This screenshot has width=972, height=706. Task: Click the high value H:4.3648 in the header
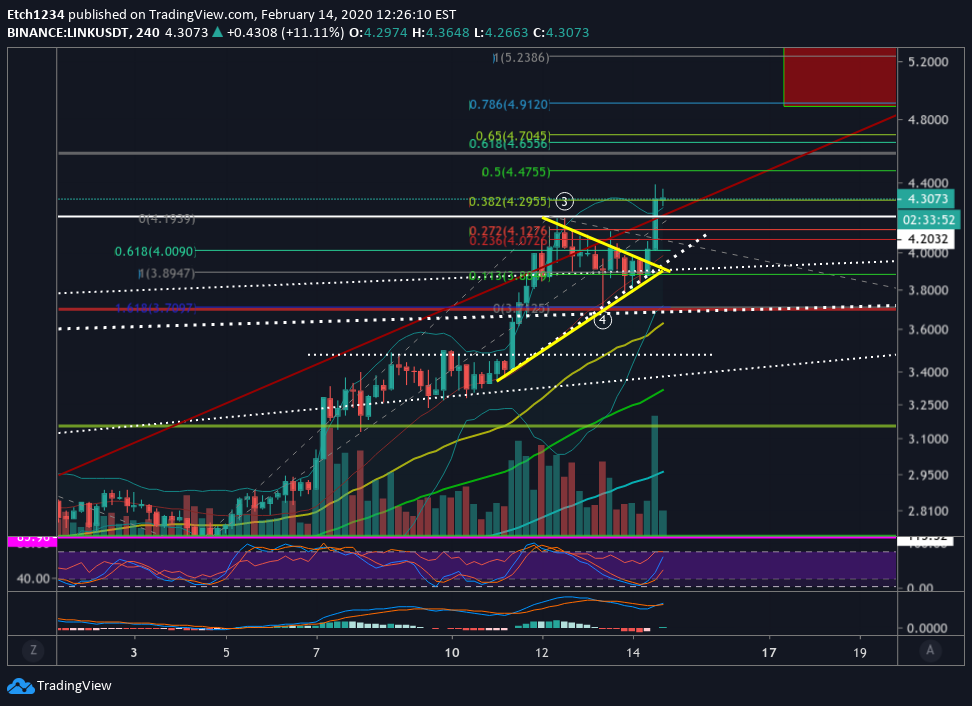[441, 32]
